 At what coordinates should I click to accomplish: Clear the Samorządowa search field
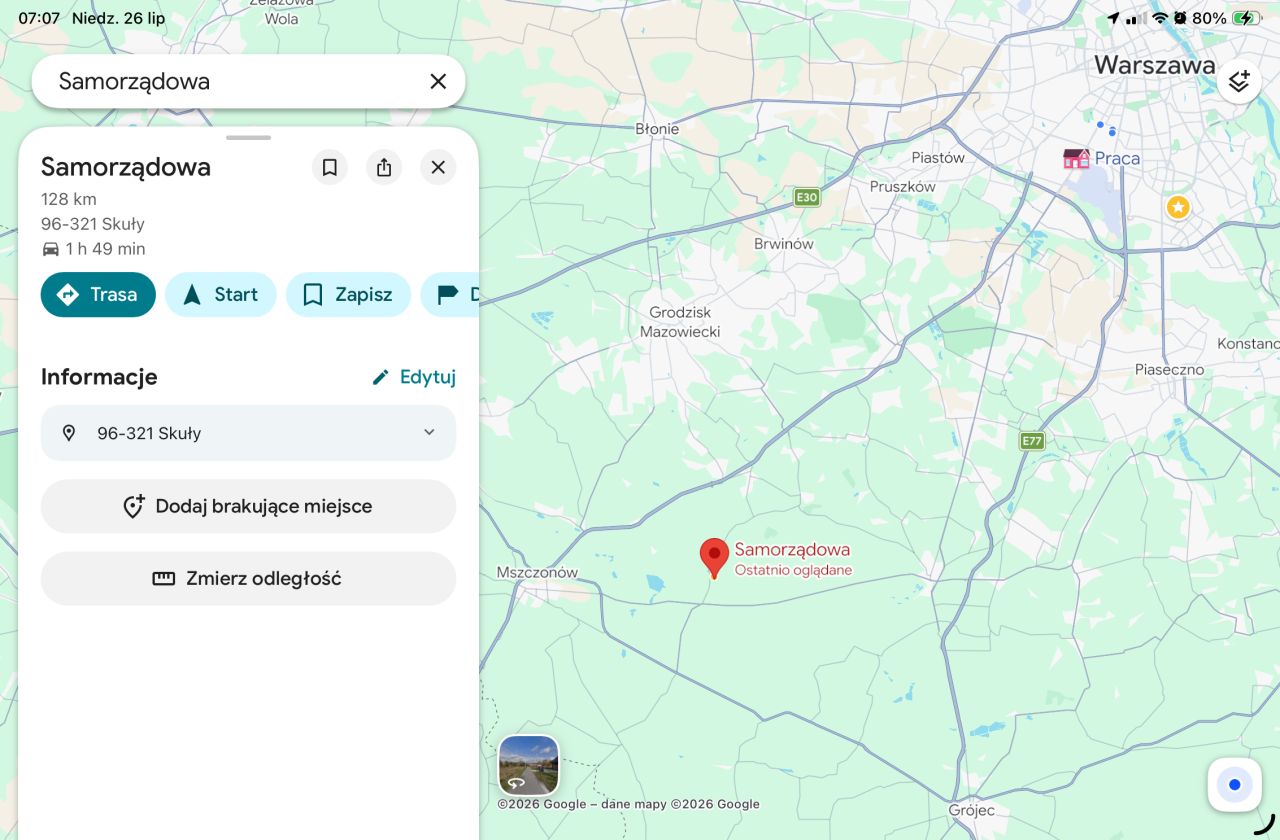coord(438,81)
